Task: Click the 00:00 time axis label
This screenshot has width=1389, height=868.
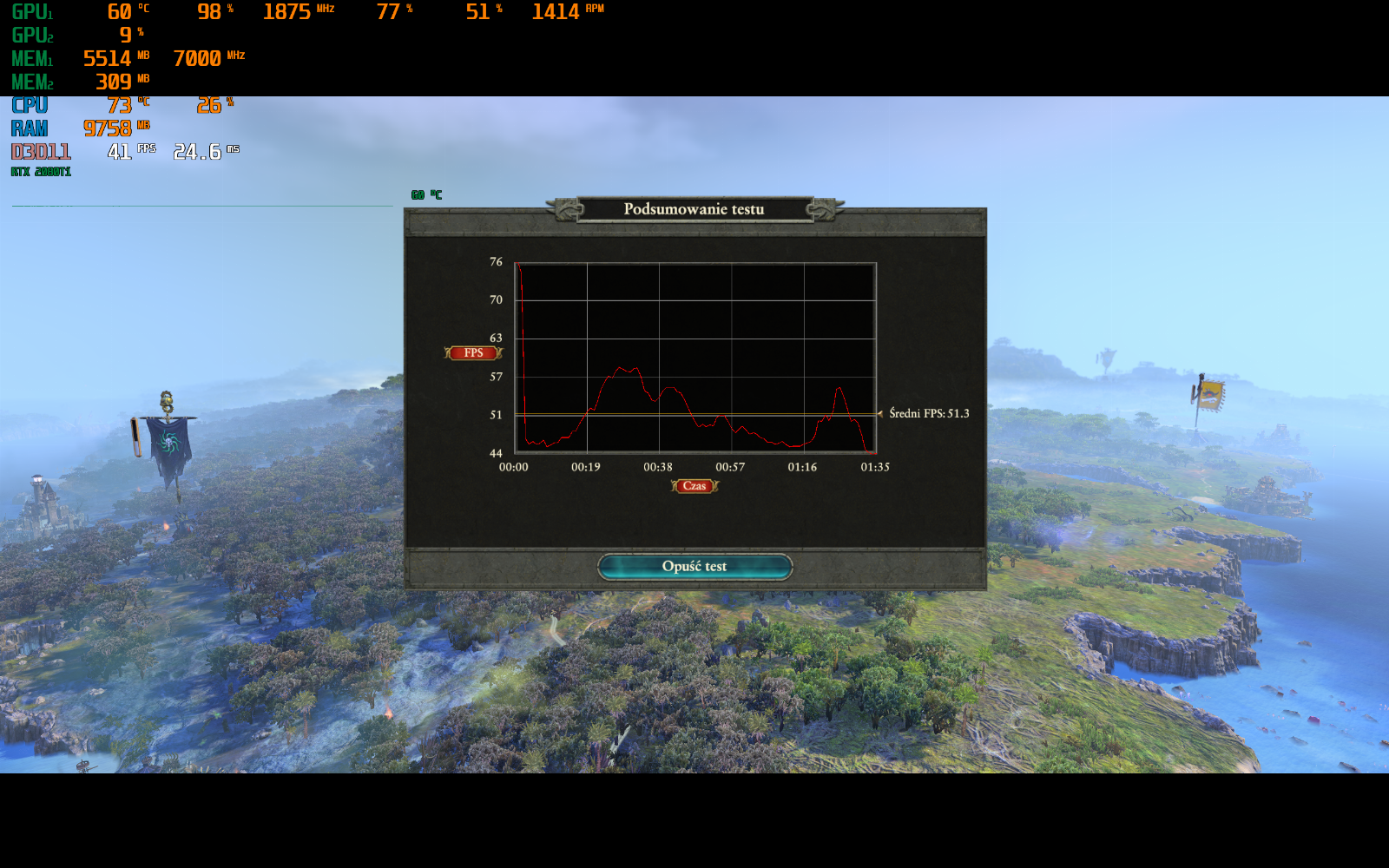Action: click(x=513, y=467)
